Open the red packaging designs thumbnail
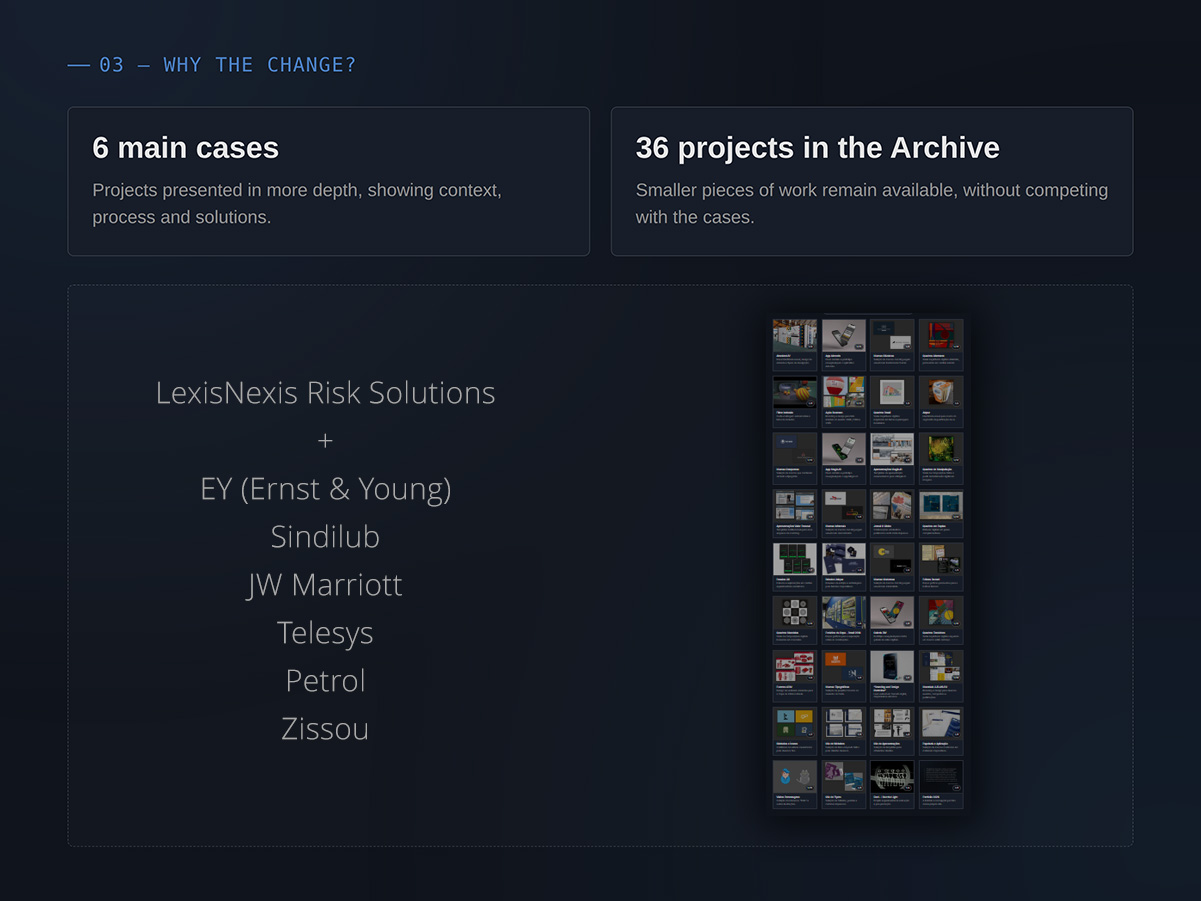Image resolution: width=1201 pixels, height=901 pixels. pos(794,667)
